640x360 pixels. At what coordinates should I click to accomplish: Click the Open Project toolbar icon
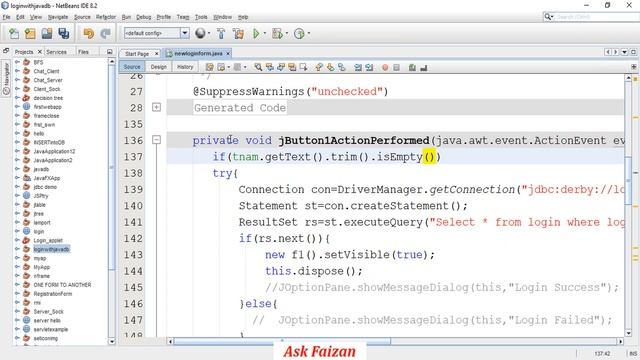(x=47, y=33)
